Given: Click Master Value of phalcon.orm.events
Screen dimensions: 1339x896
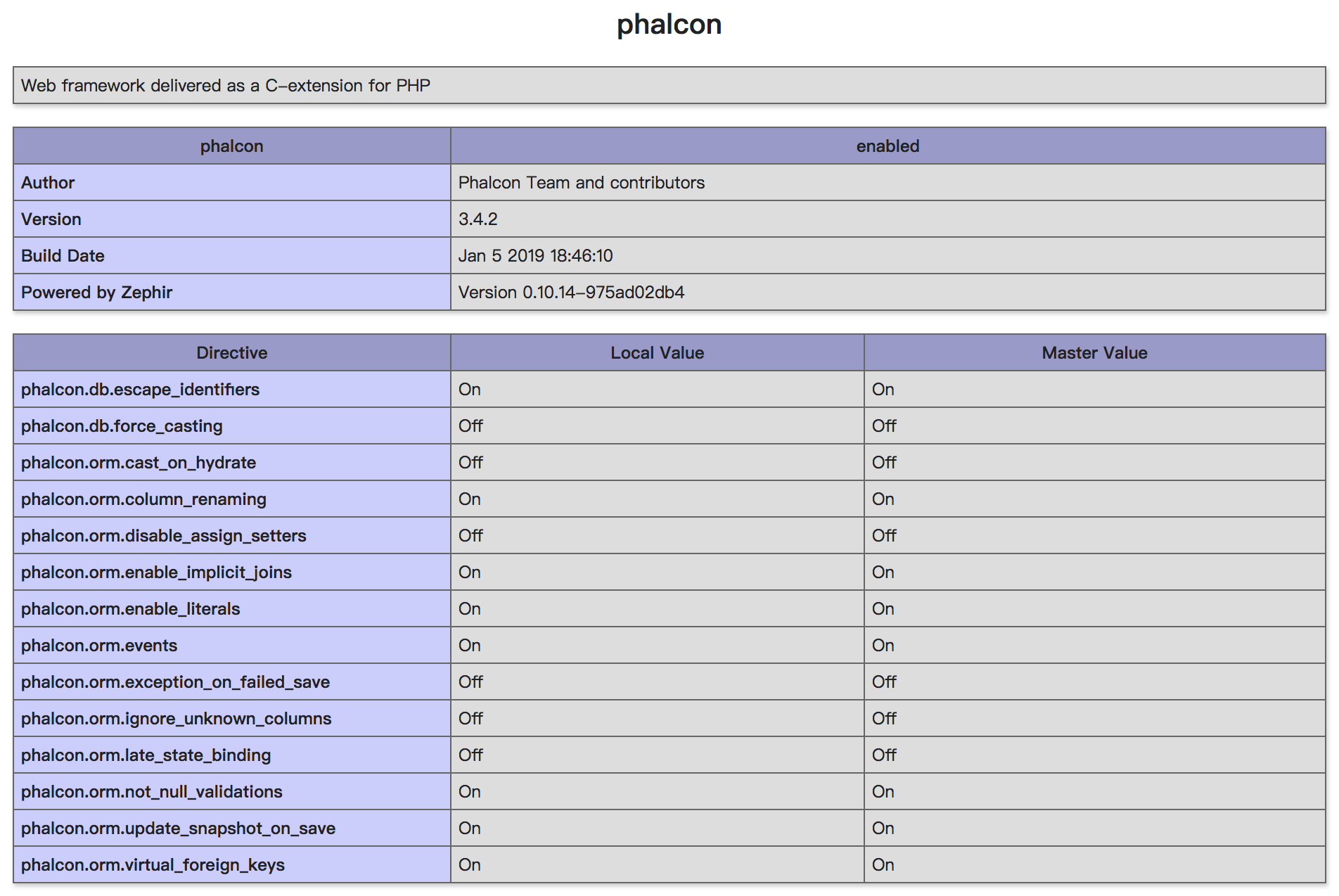Looking at the screenshot, I should tap(883, 646).
